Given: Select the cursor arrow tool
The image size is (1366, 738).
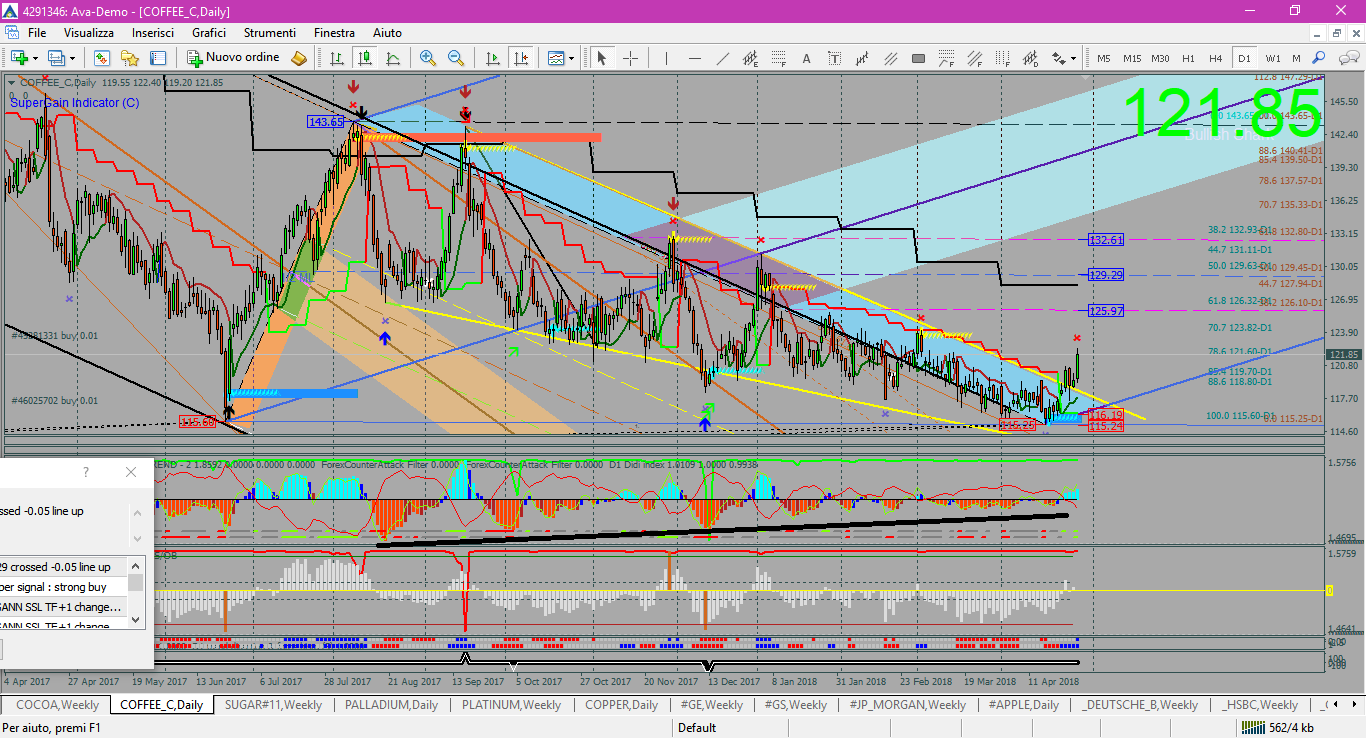Looking at the screenshot, I should click(601, 58).
